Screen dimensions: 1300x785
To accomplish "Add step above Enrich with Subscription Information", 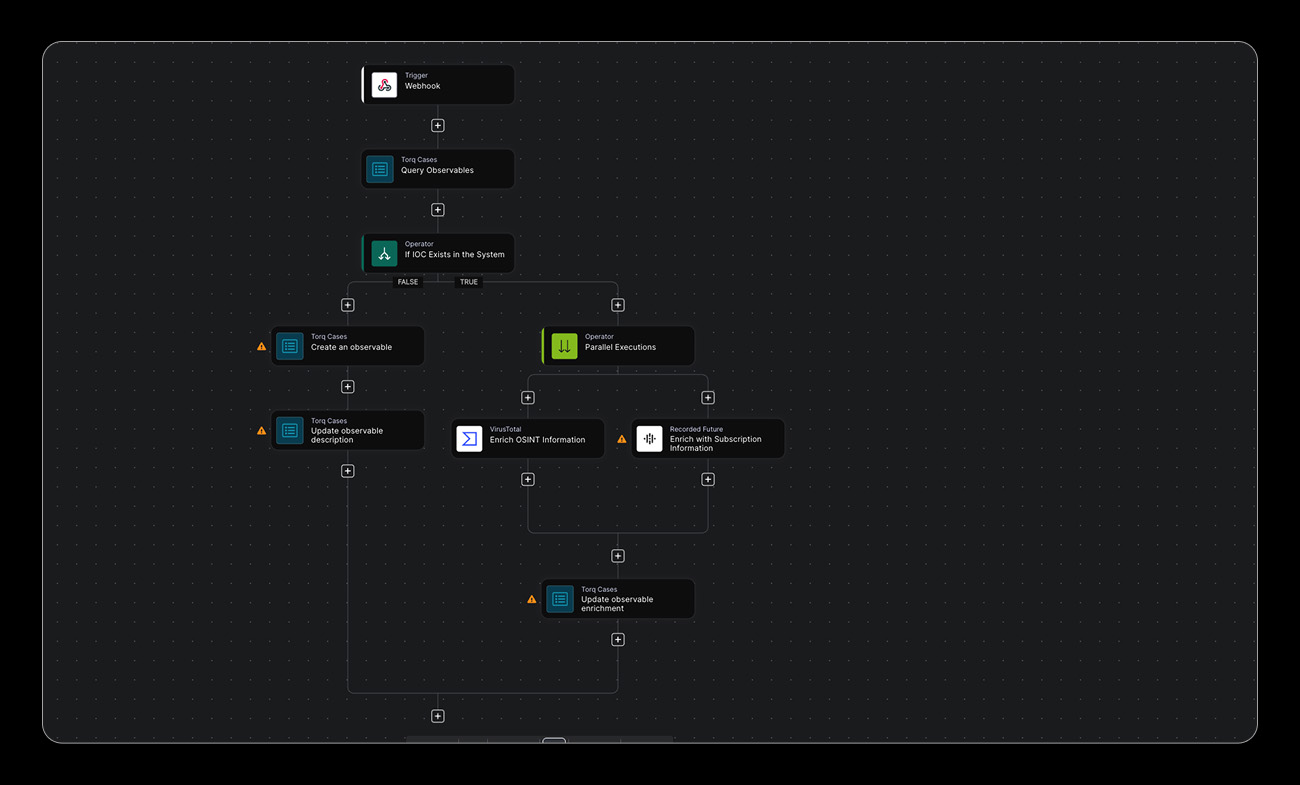I will [x=708, y=398].
